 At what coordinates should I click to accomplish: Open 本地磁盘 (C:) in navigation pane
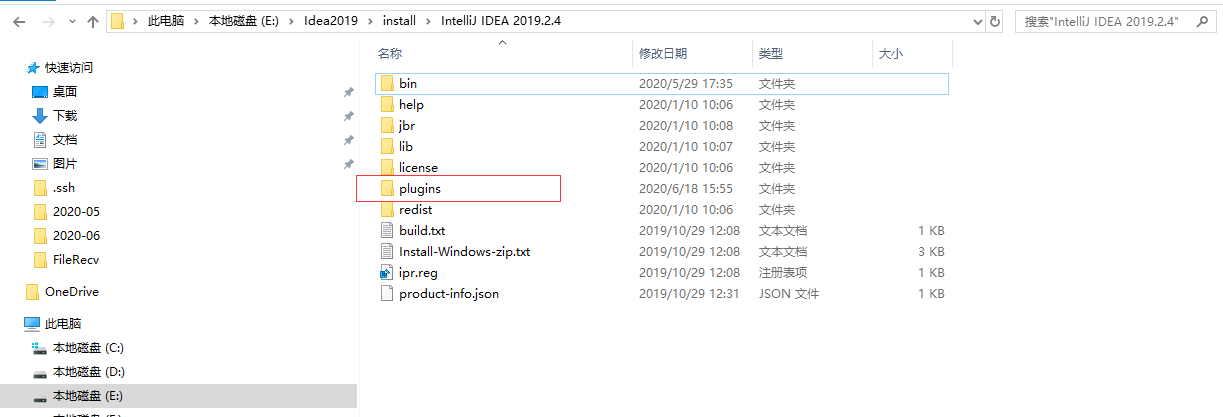(88, 347)
